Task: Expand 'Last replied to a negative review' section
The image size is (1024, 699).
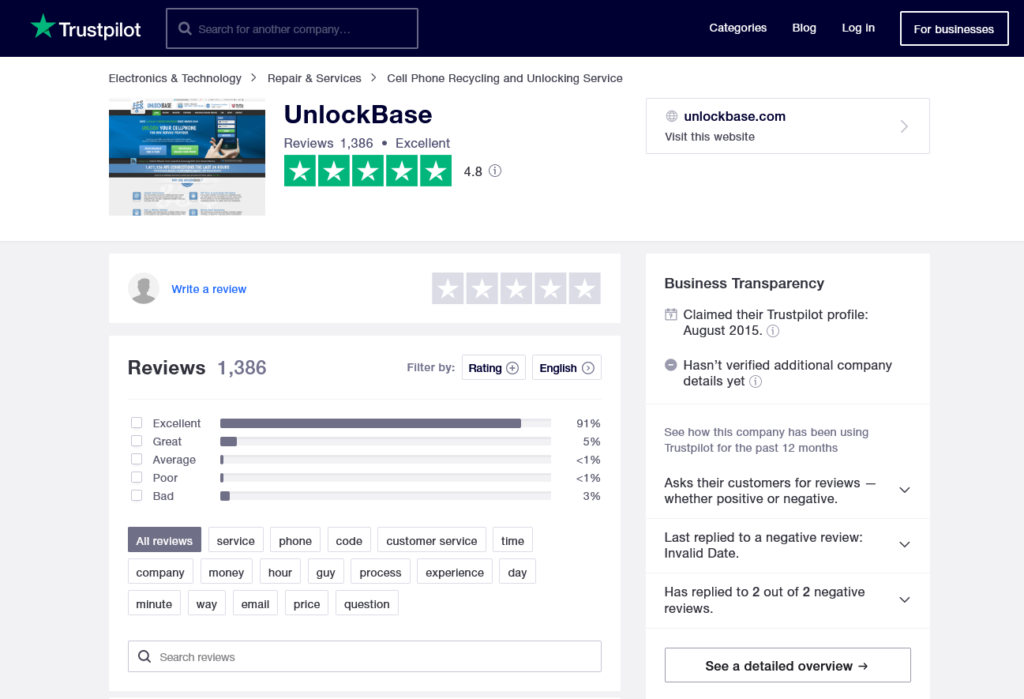Action: click(x=904, y=545)
